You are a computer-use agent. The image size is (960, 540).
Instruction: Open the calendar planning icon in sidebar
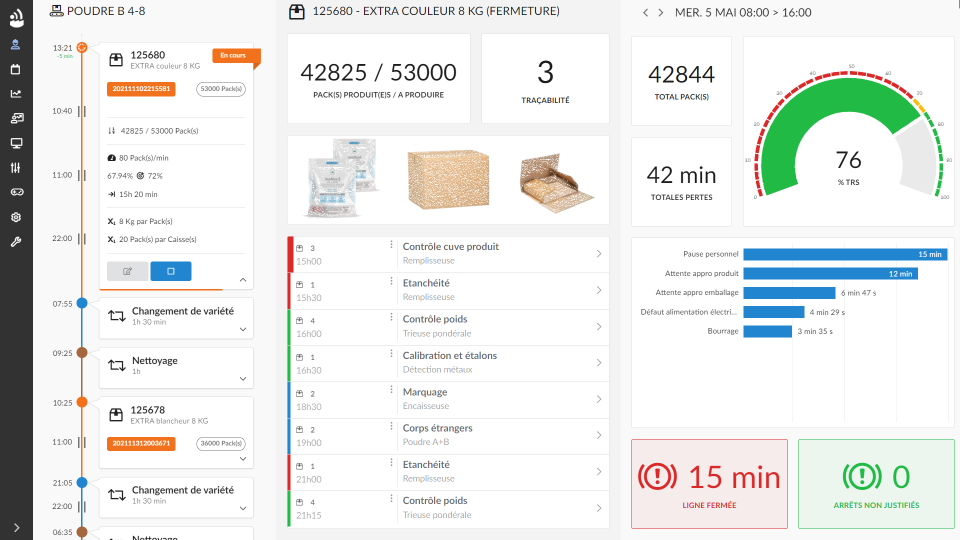pyautogui.click(x=15, y=70)
